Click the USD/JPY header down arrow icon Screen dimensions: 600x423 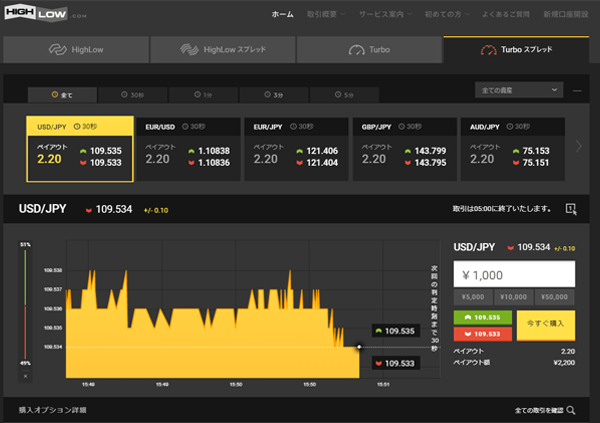(x=89, y=210)
